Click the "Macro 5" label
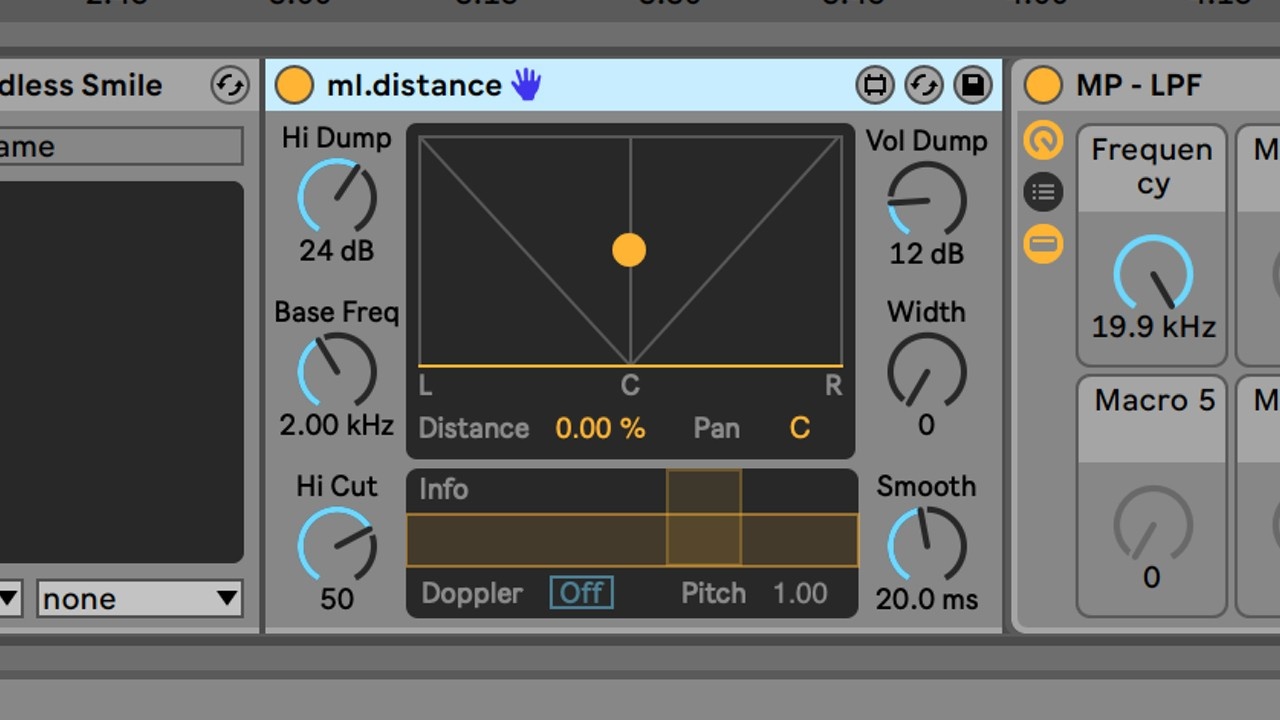The width and height of the screenshot is (1280, 720). 1154,400
